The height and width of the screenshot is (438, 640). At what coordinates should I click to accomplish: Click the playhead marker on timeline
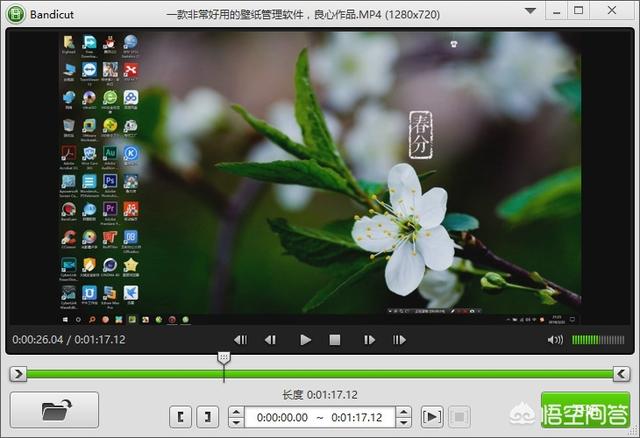point(224,358)
